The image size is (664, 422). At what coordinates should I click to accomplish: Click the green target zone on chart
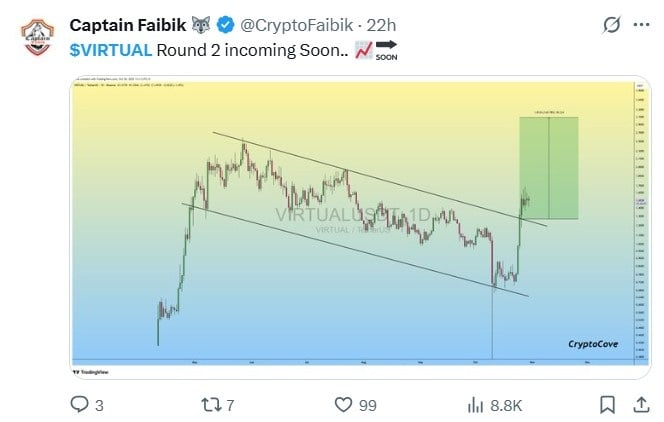pos(548,168)
